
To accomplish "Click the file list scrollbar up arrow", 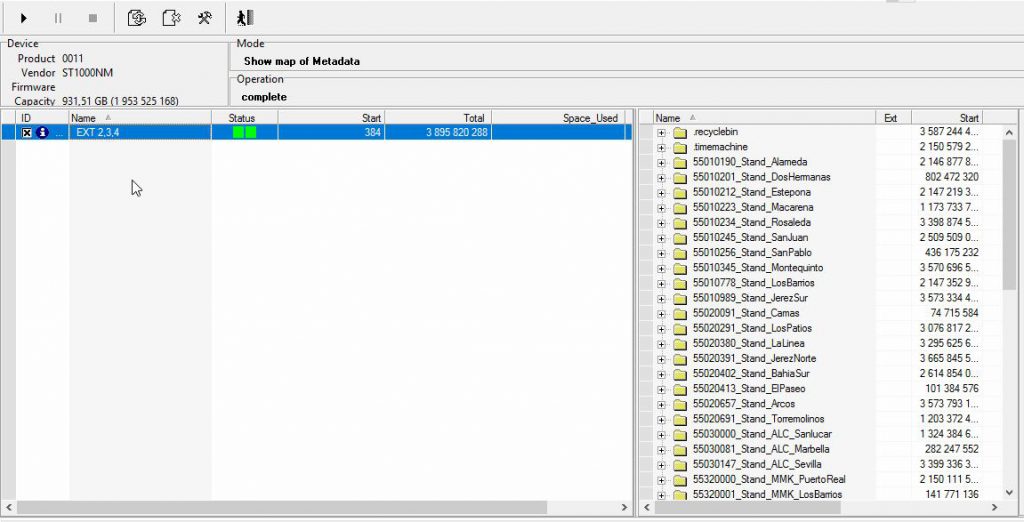I will click(1009, 132).
